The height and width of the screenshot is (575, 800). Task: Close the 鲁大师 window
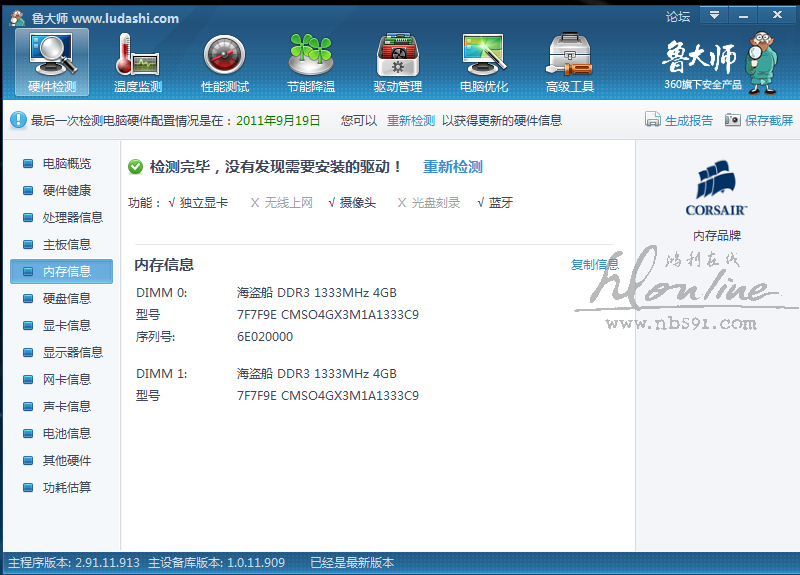(777, 15)
